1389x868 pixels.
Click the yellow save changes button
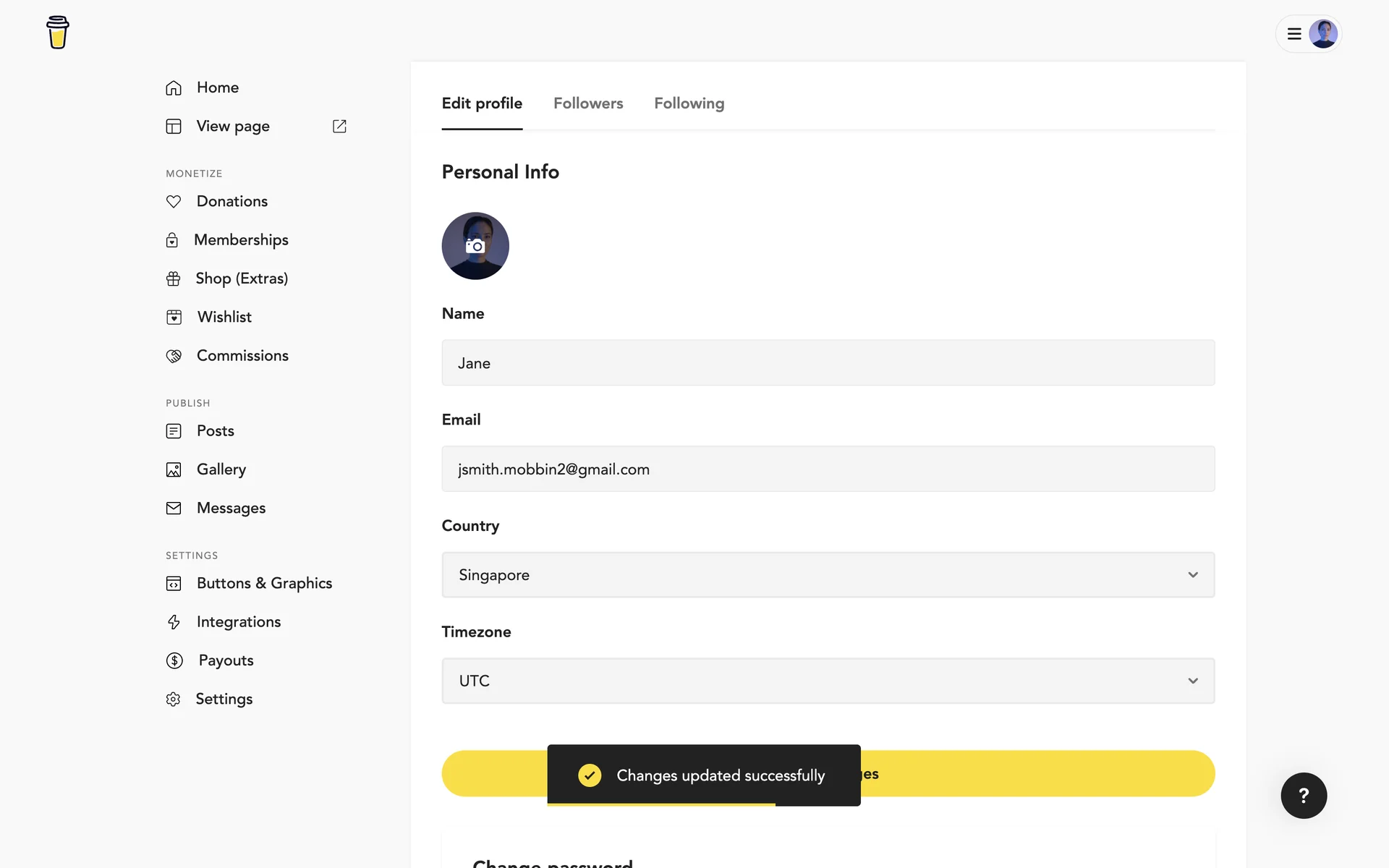1035,774
